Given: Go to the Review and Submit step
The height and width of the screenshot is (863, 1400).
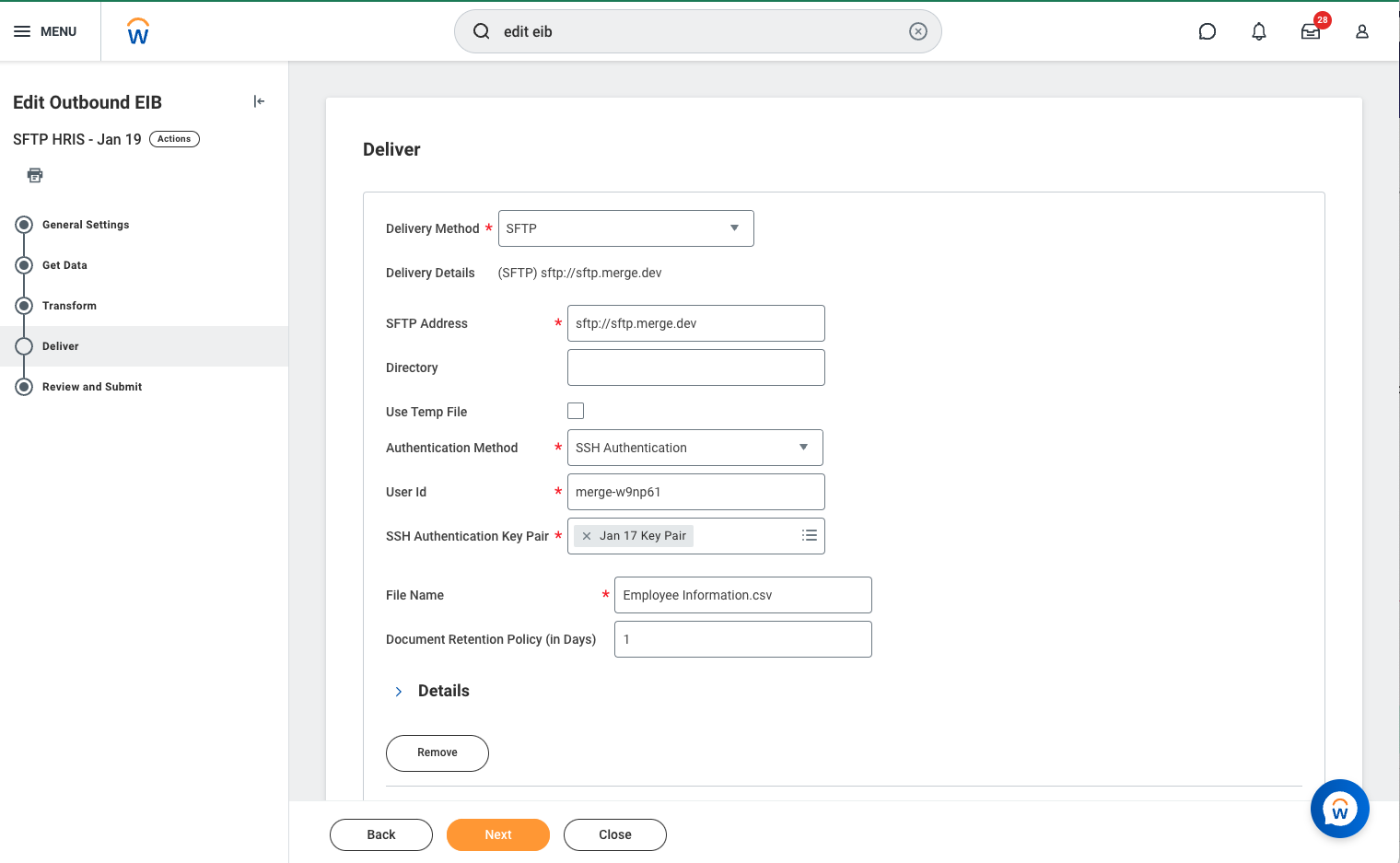Looking at the screenshot, I should (91, 387).
